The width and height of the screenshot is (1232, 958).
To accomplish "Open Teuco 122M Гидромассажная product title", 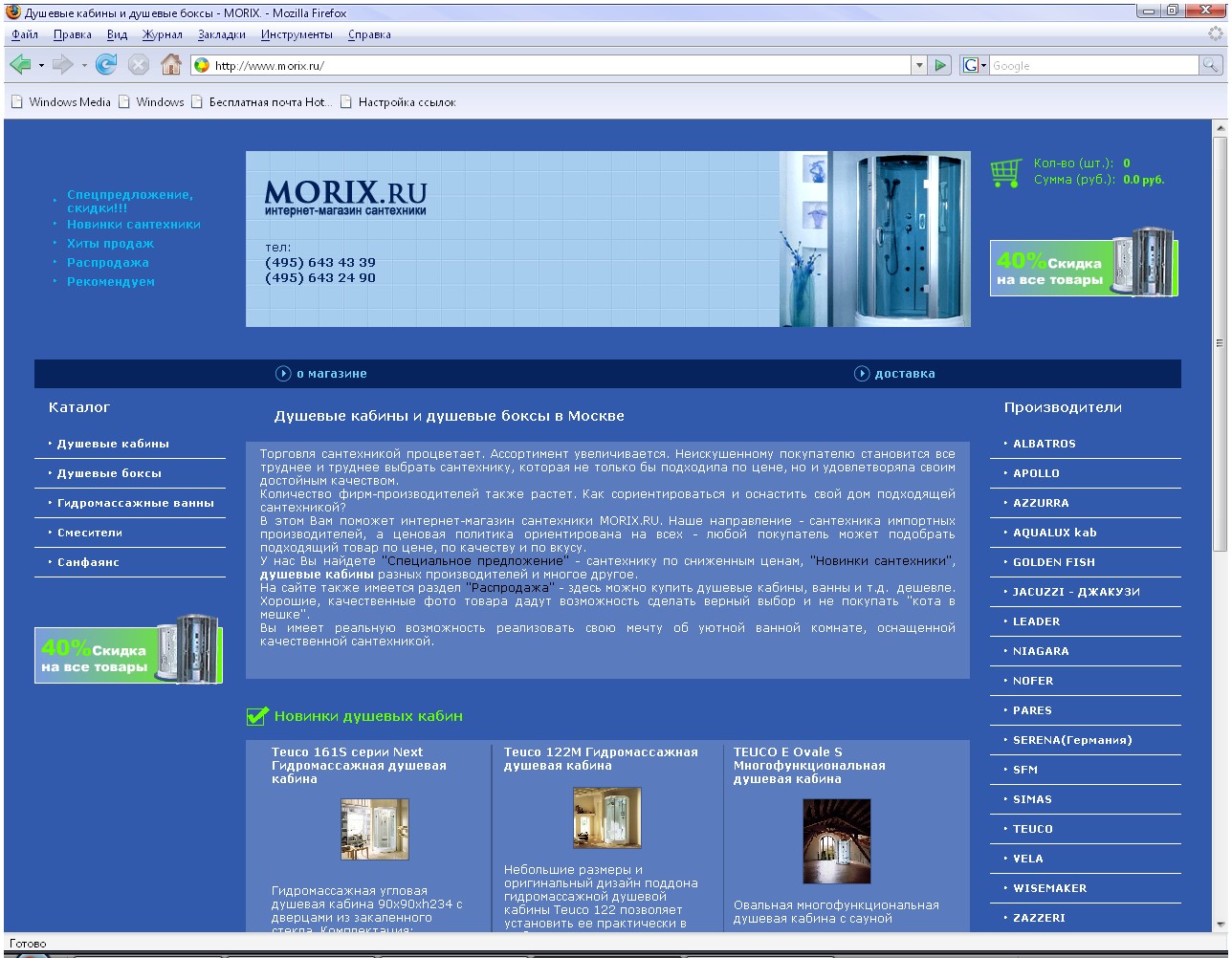I will [x=601, y=759].
